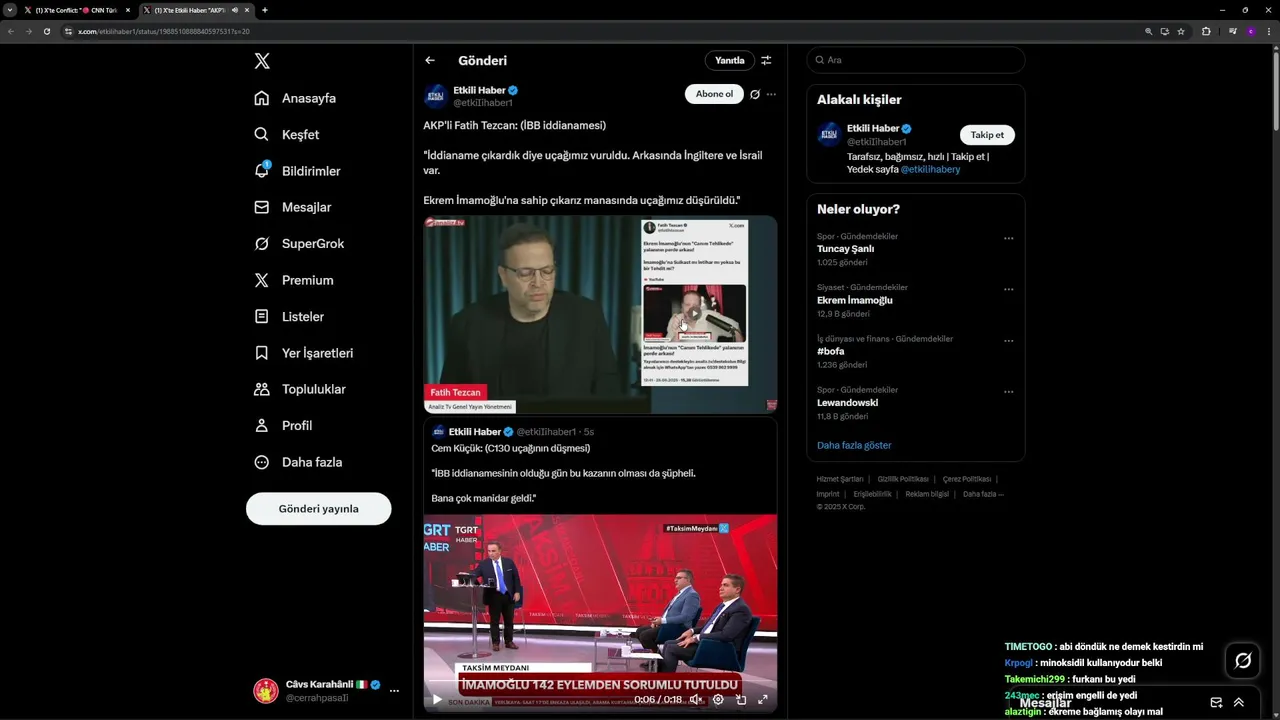Screen dimensions: 1280x720
Task: Enter fullscreen for the video
Action: 763,700
